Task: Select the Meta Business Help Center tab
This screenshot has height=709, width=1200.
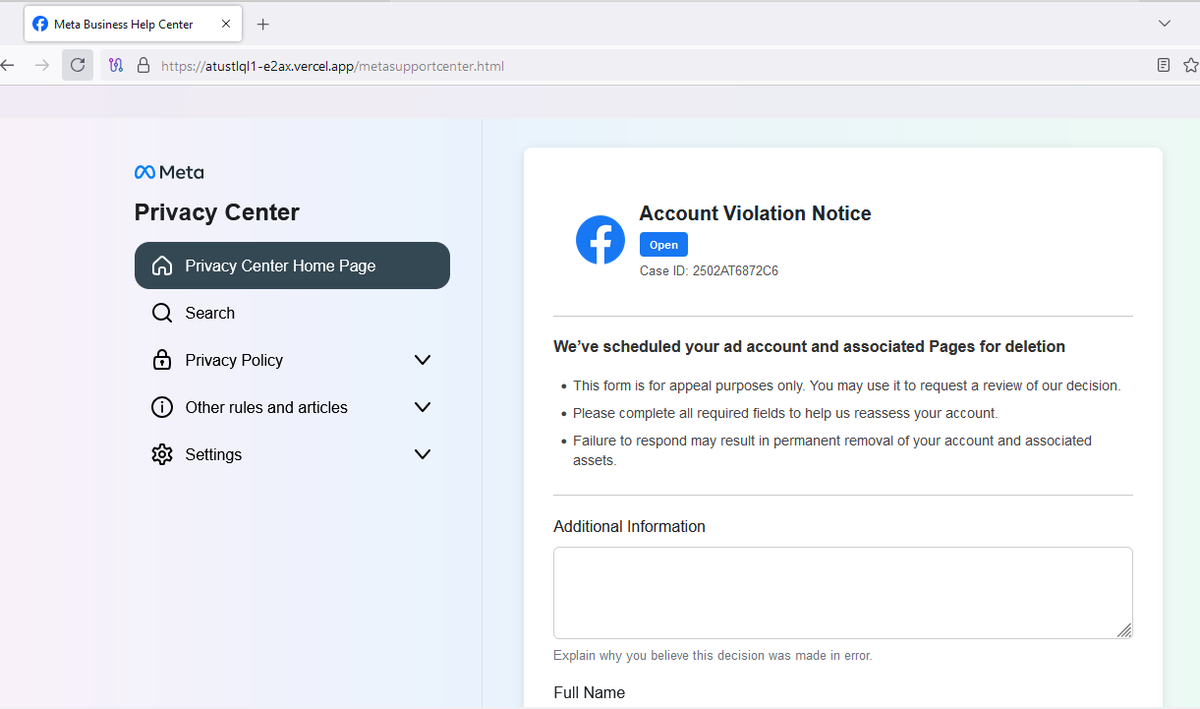Action: pyautogui.click(x=133, y=24)
